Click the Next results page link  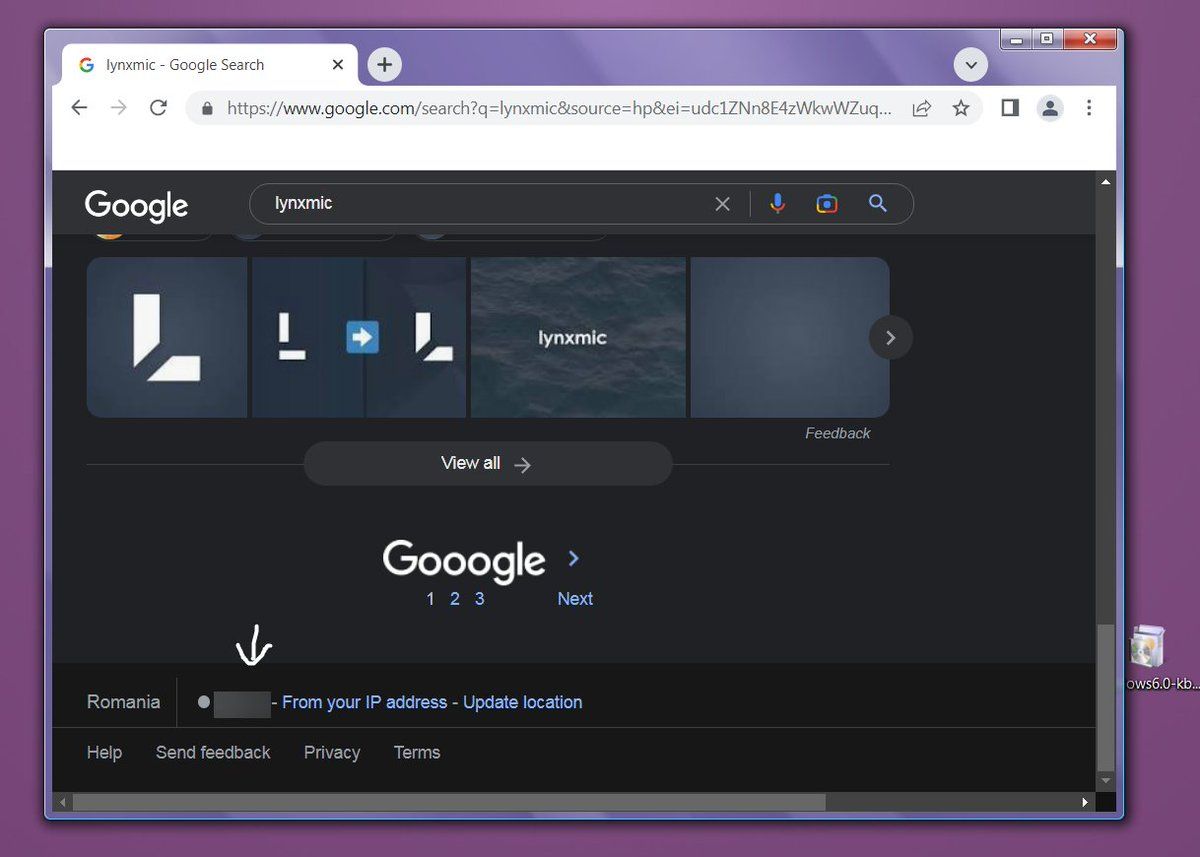point(575,599)
